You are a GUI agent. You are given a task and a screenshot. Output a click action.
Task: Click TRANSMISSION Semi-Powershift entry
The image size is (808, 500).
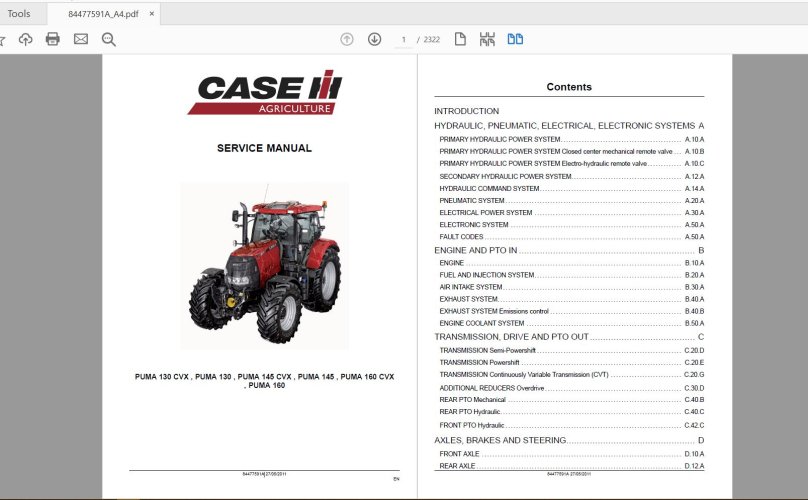(571, 351)
